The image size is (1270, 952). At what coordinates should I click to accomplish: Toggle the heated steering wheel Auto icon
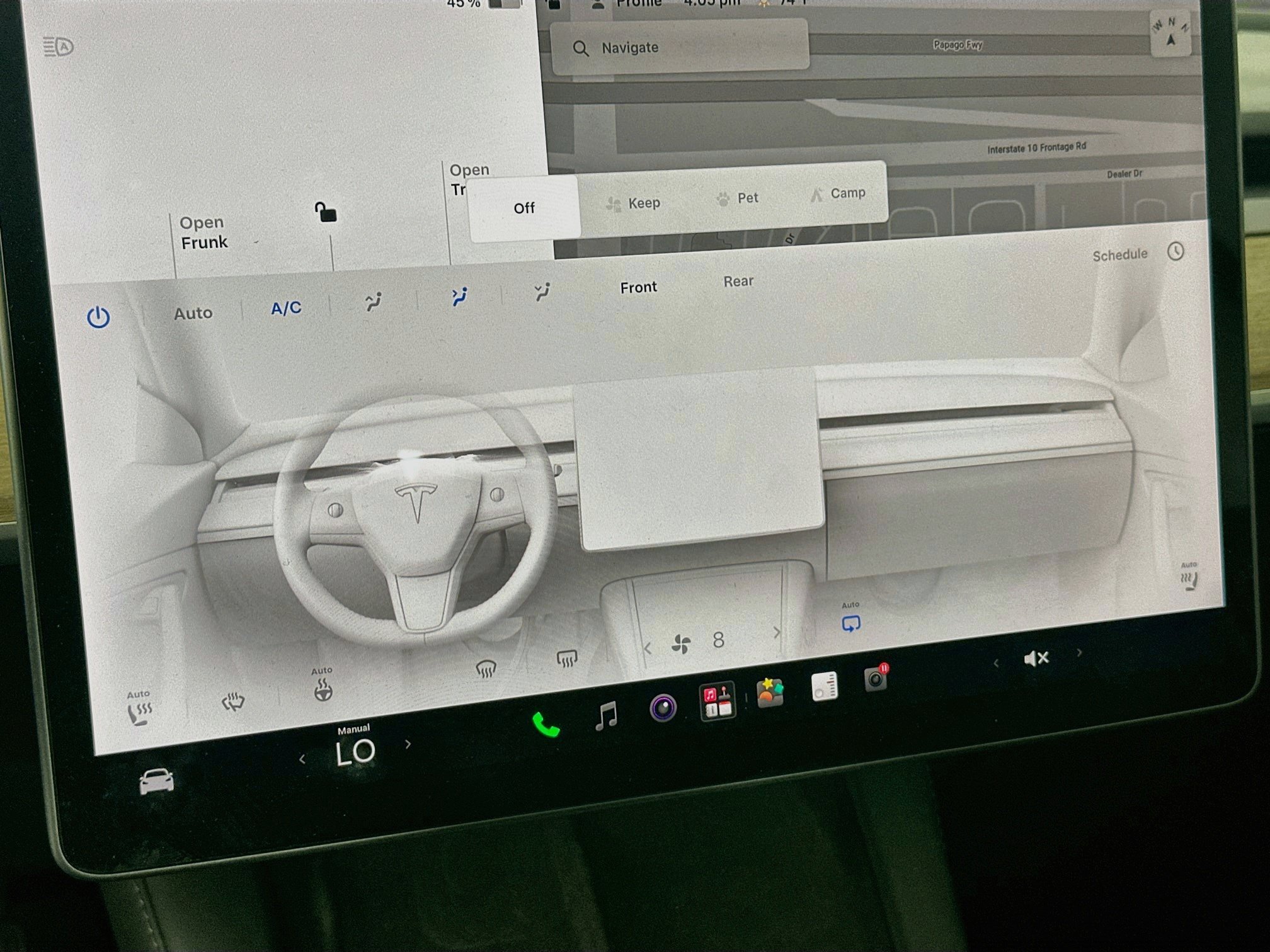pos(323,685)
